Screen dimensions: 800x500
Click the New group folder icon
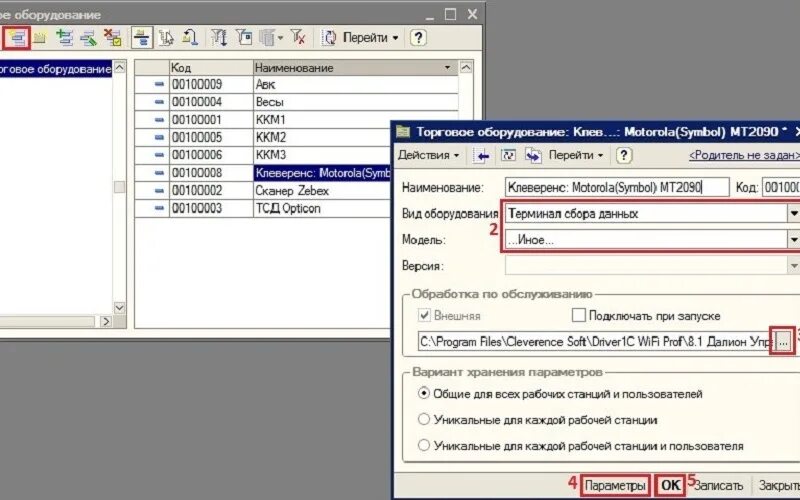click(40, 38)
